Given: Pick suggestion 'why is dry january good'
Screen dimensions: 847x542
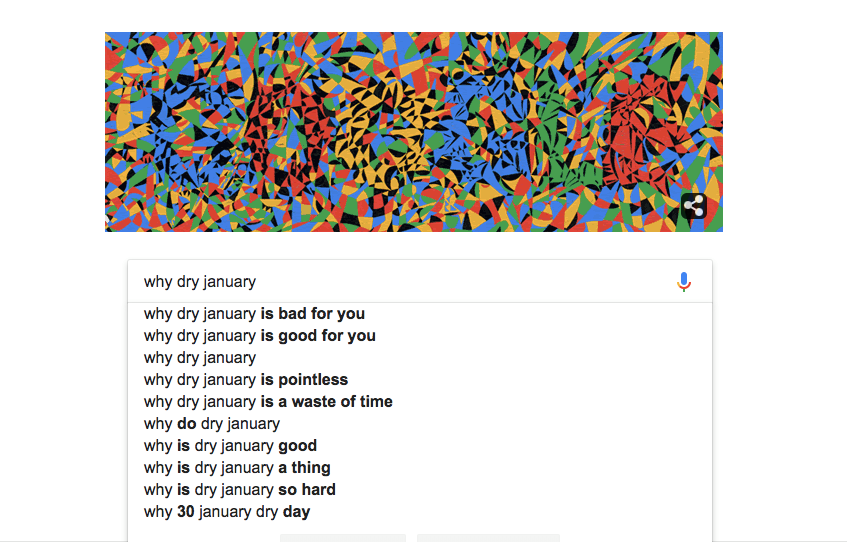Looking at the screenshot, I should [420, 446].
